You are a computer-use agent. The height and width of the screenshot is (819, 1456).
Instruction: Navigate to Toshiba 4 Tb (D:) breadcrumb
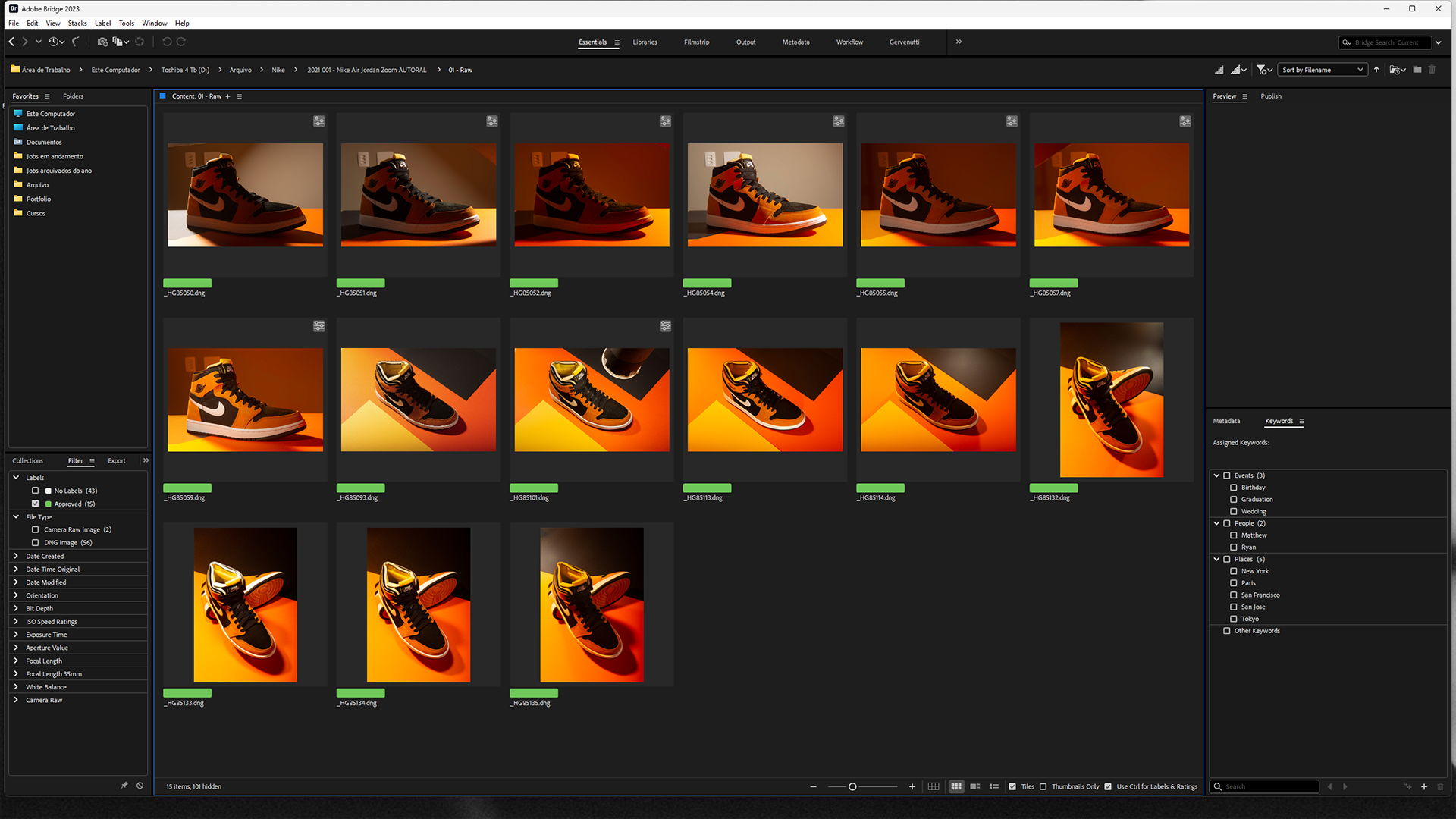coord(185,70)
